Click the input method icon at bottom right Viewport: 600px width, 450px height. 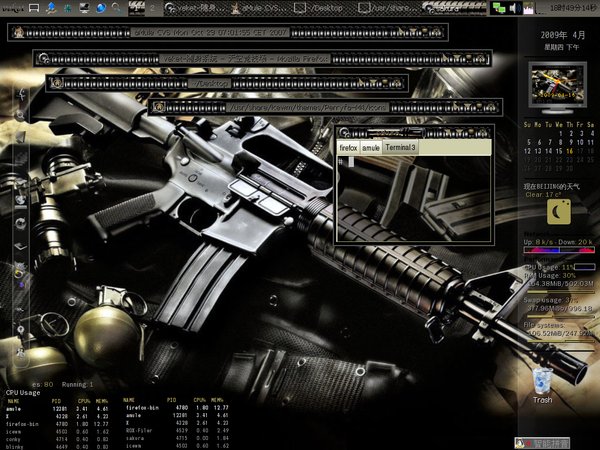tap(549, 442)
